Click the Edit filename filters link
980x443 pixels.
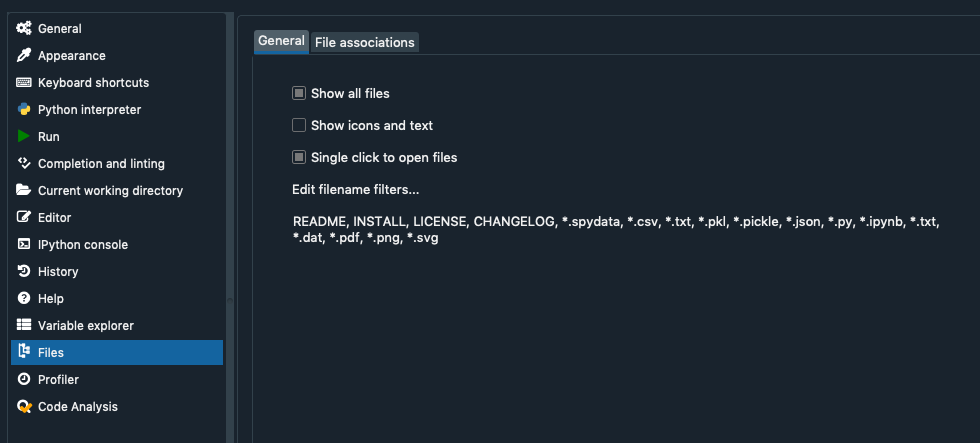click(355, 190)
